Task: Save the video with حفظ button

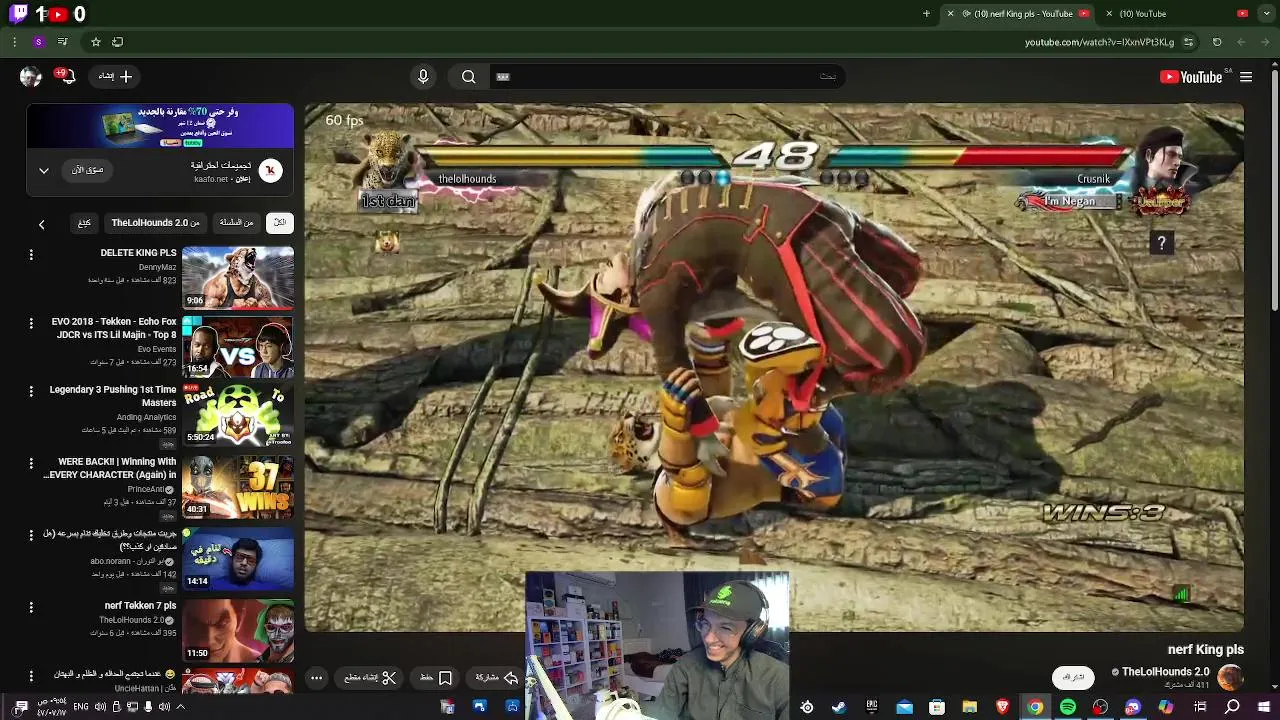Action: (x=436, y=678)
